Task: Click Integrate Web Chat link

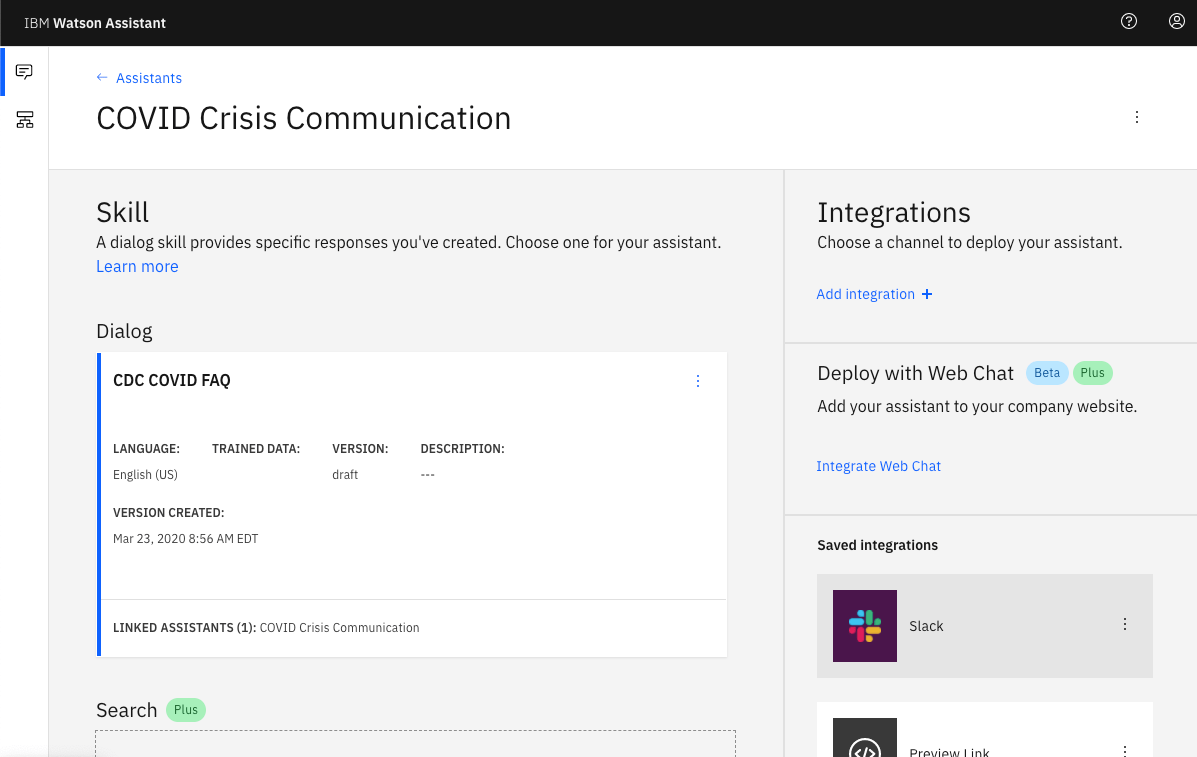Action: point(879,466)
